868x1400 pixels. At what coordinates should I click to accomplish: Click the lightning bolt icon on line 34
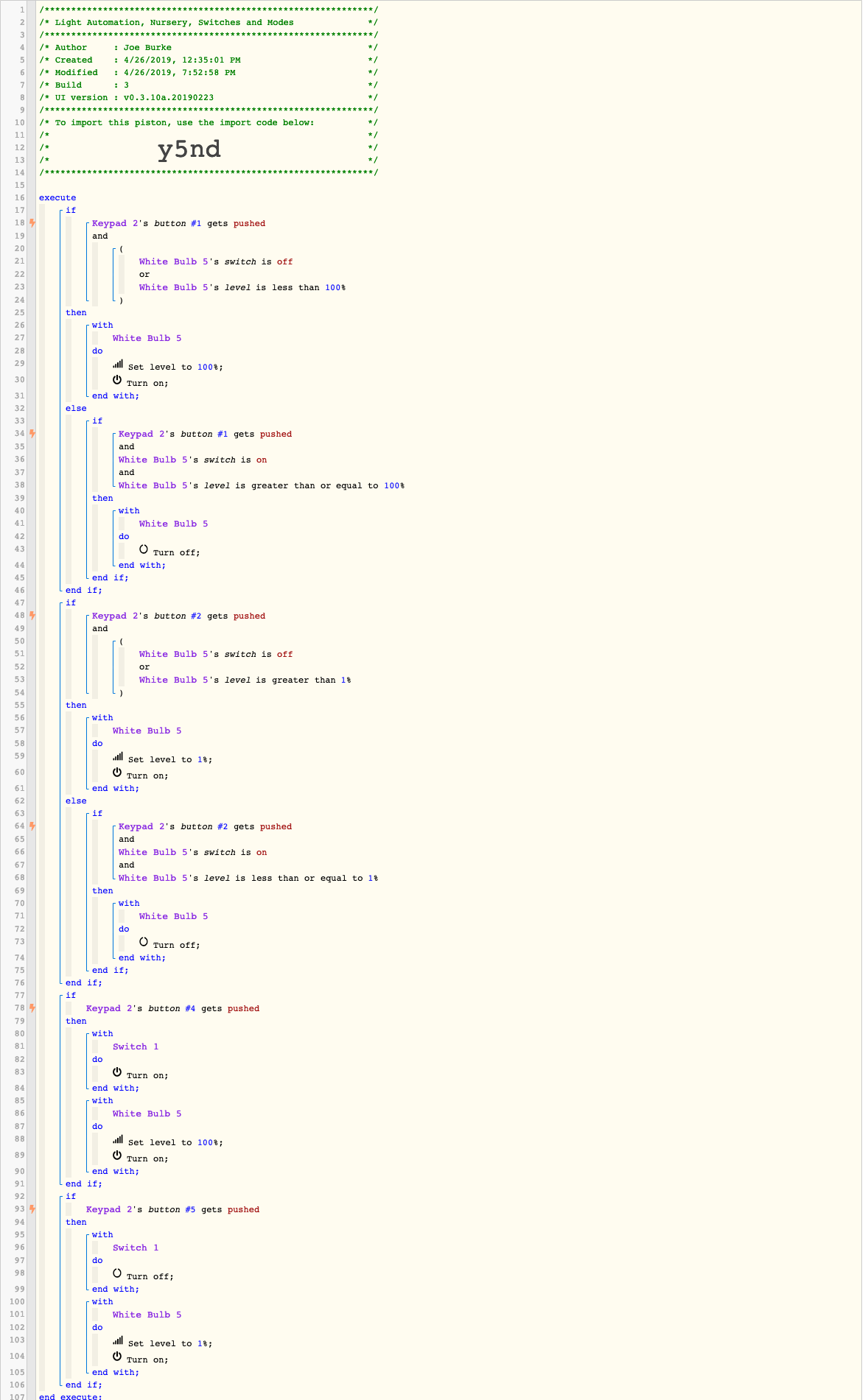pos(32,434)
